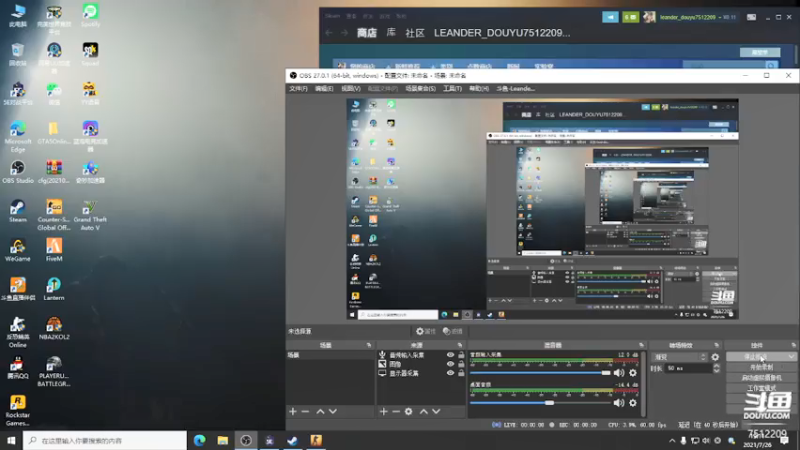Screen dimensions: 800x450
Task: Click Steam user avatar thumbnail
Action: pyautogui.click(x=649, y=17)
